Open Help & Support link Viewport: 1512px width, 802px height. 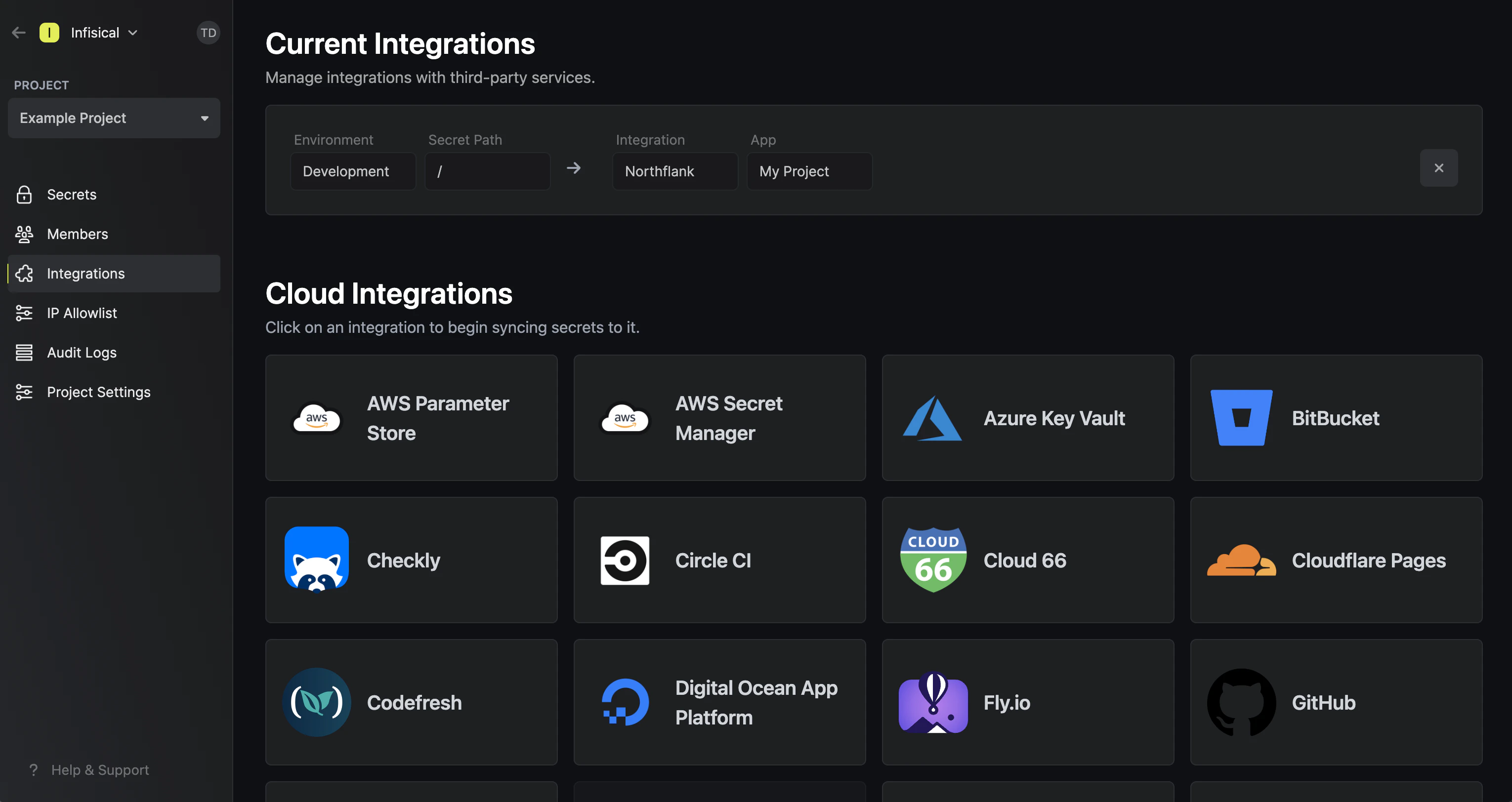[100, 770]
